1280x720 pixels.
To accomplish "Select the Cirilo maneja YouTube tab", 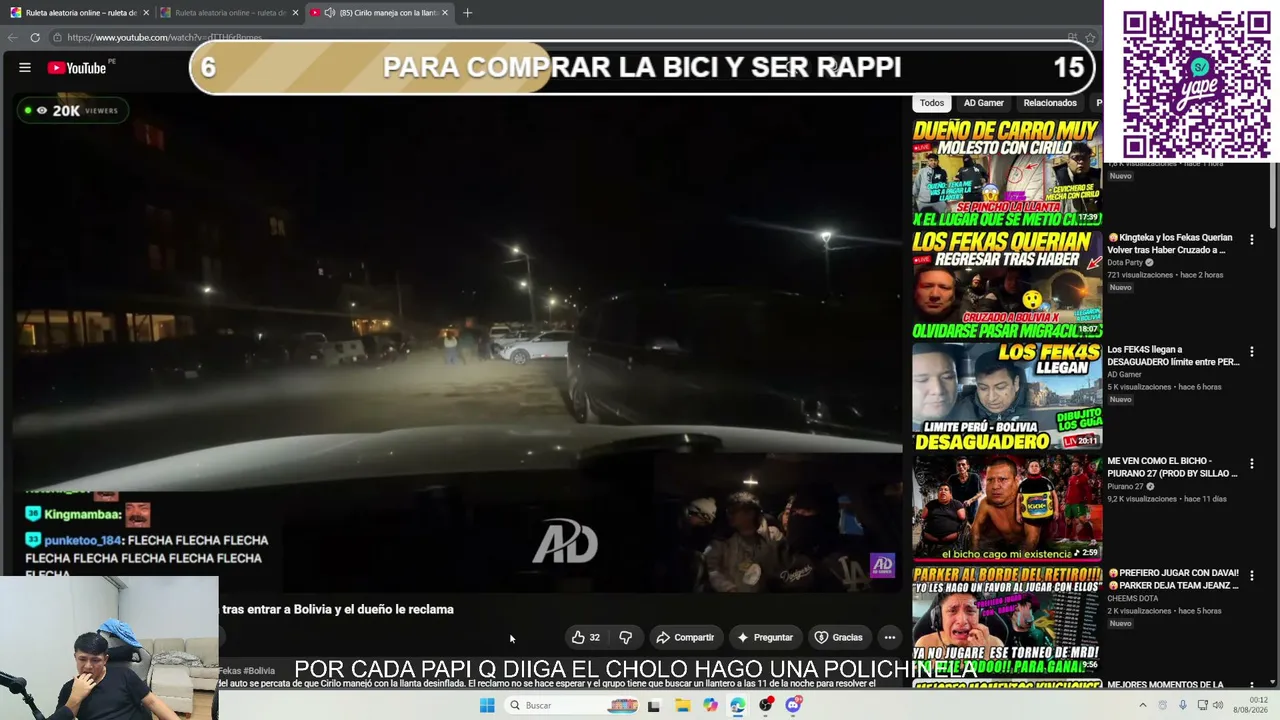I will coord(380,13).
